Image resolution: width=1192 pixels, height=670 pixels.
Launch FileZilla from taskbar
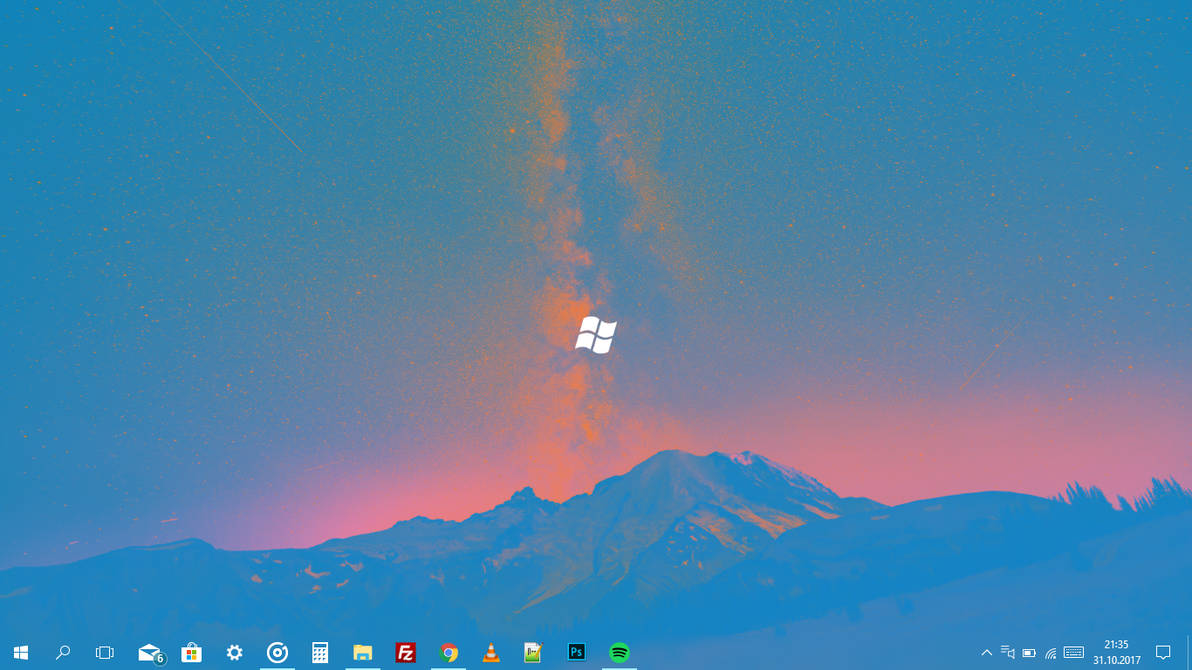click(406, 653)
